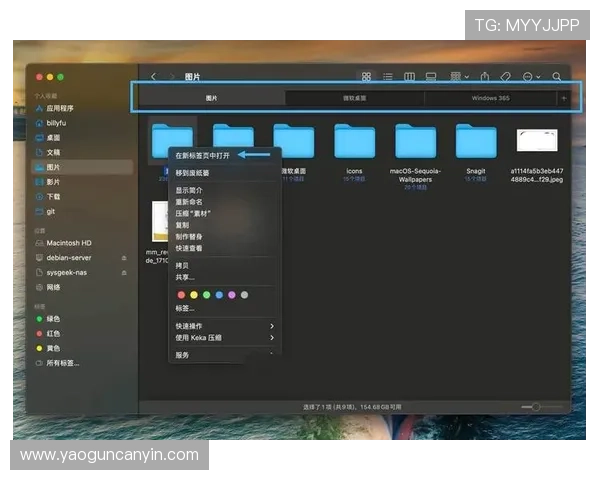
Task: Add a new tab with plus button
Action: (564, 99)
